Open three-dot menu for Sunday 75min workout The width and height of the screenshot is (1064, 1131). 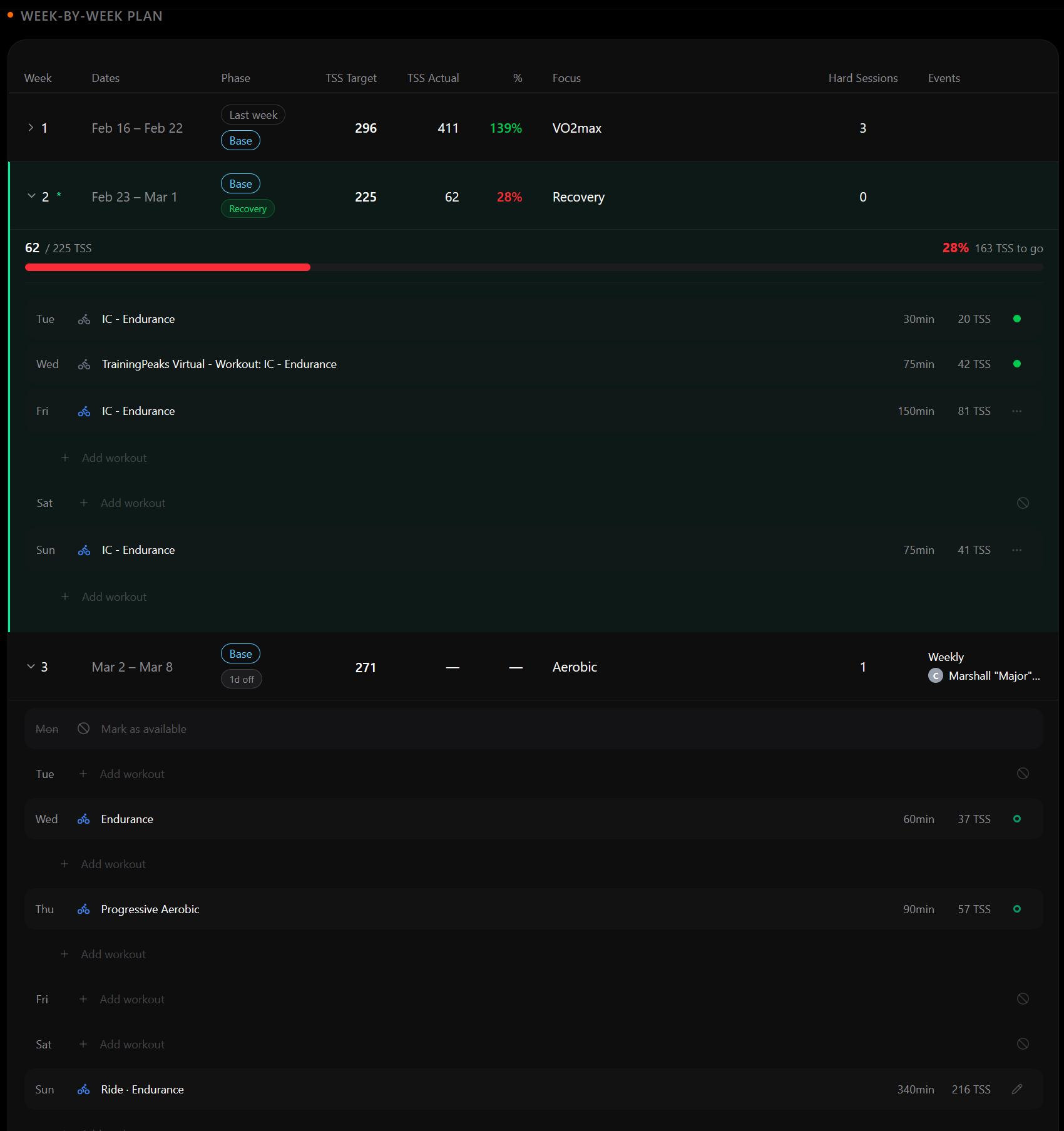tap(1016, 550)
